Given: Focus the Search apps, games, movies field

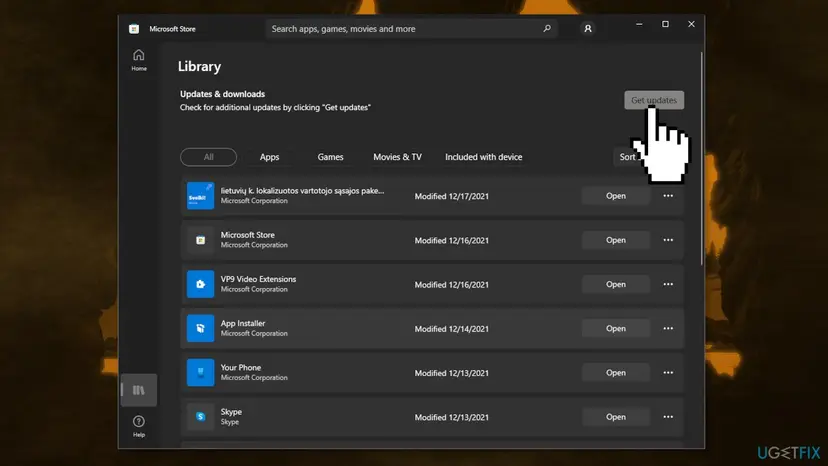Looking at the screenshot, I should (x=411, y=29).
